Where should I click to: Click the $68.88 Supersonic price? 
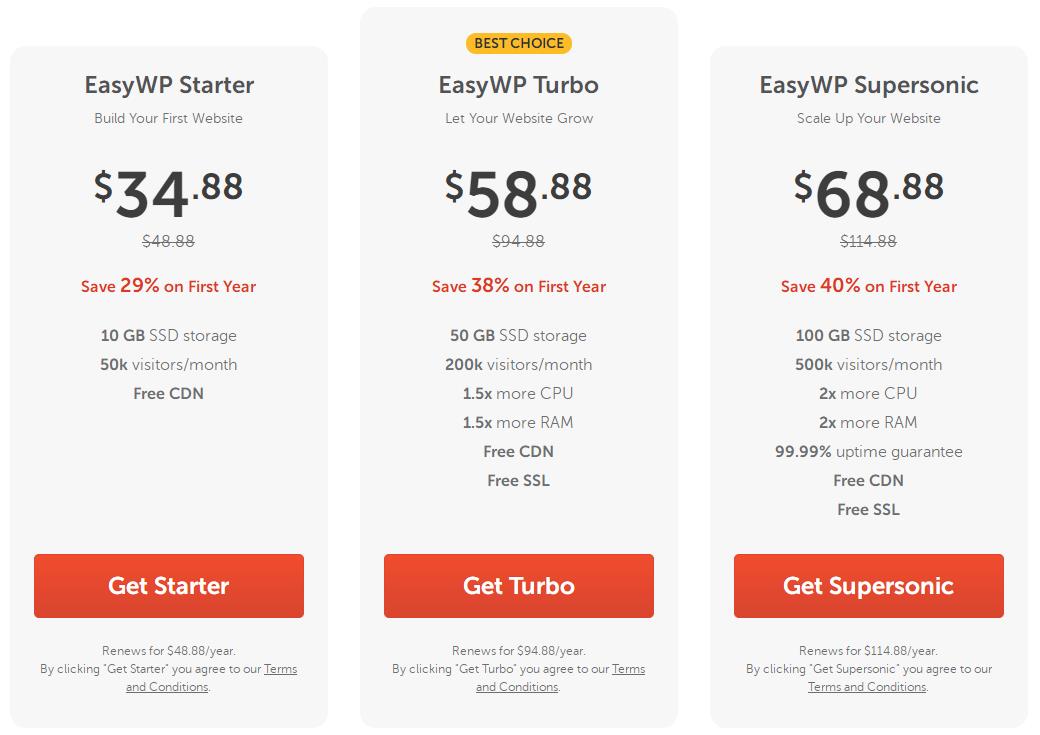click(868, 191)
